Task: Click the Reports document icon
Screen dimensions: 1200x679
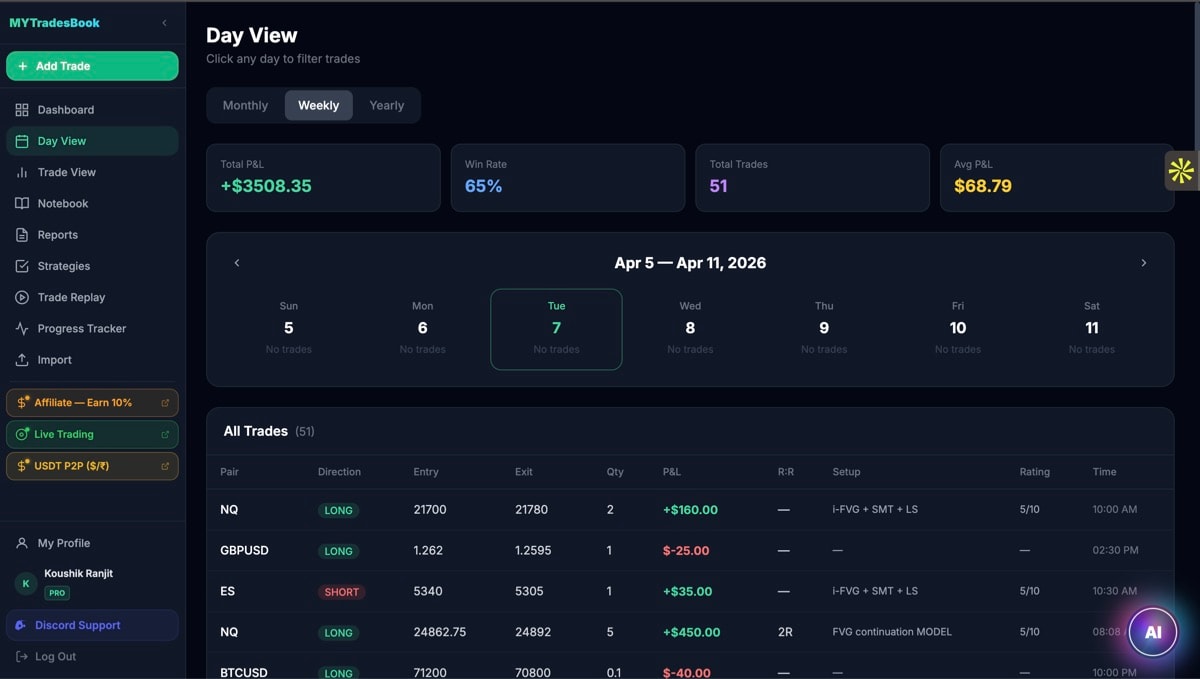Action: coord(22,235)
